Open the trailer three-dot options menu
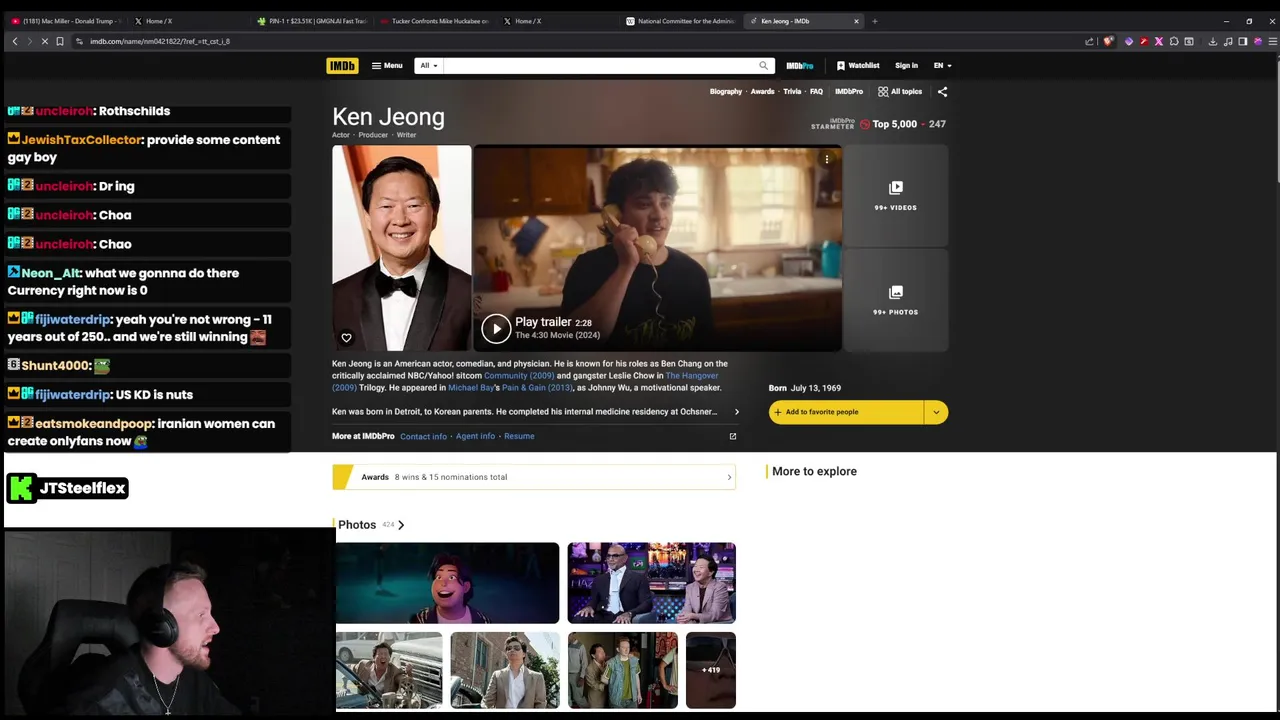 [x=827, y=160]
